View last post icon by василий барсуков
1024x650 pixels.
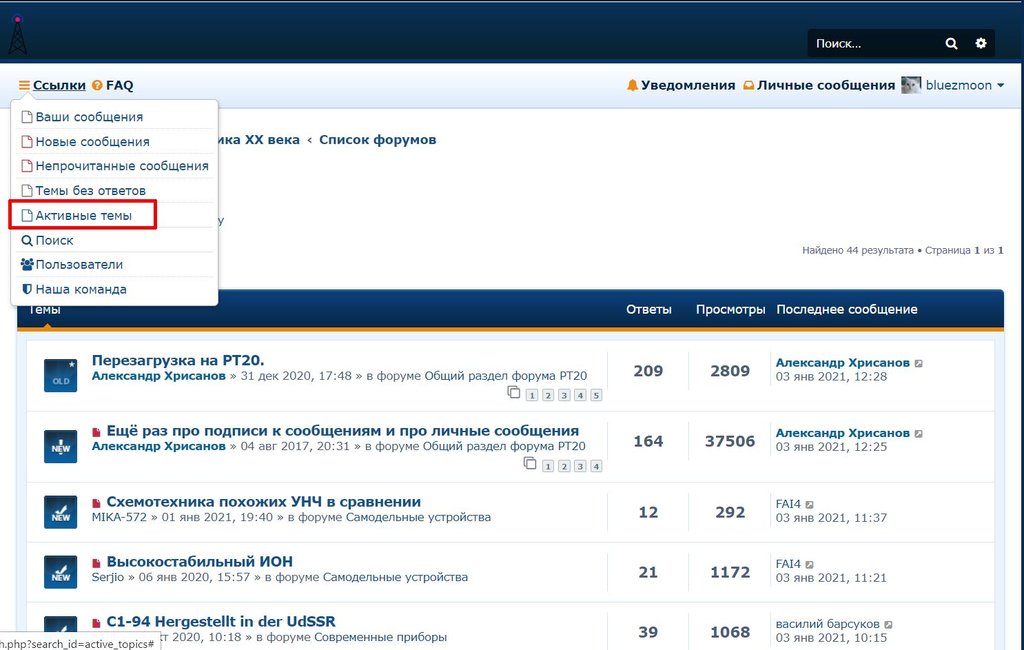(x=889, y=625)
